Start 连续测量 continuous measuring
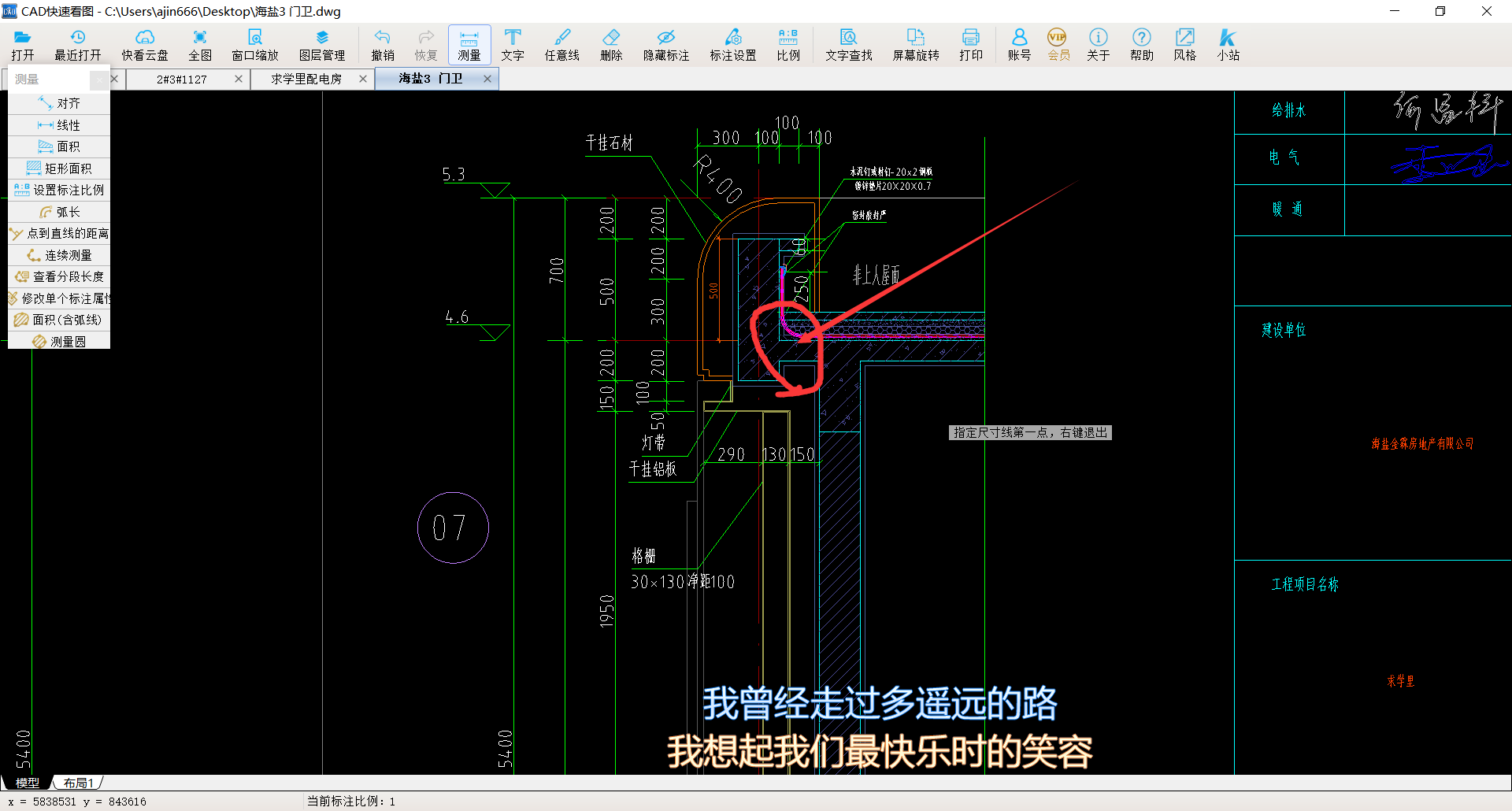The height and width of the screenshot is (811, 1512). click(x=59, y=255)
